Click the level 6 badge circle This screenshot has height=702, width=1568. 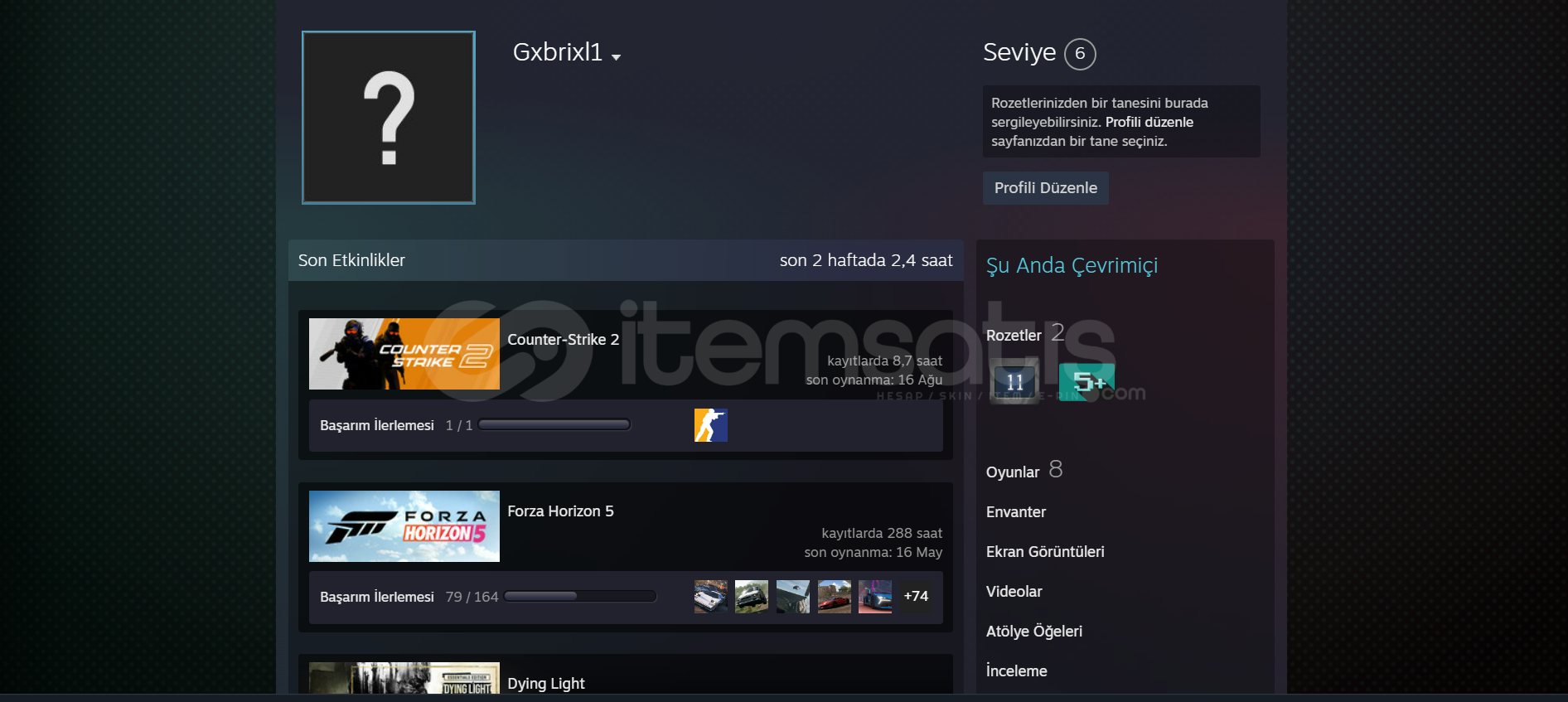(x=1080, y=54)
